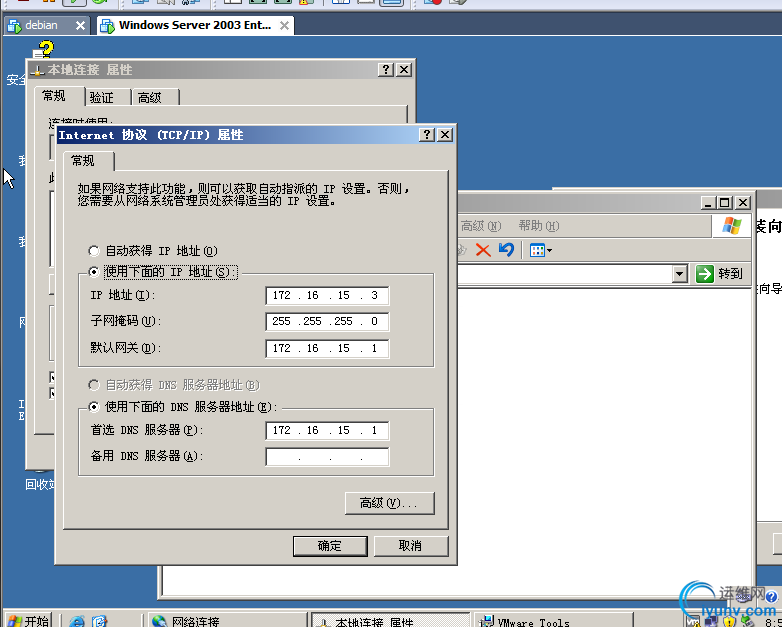Click second quick launch icon beside IE

tap(100, 622)
